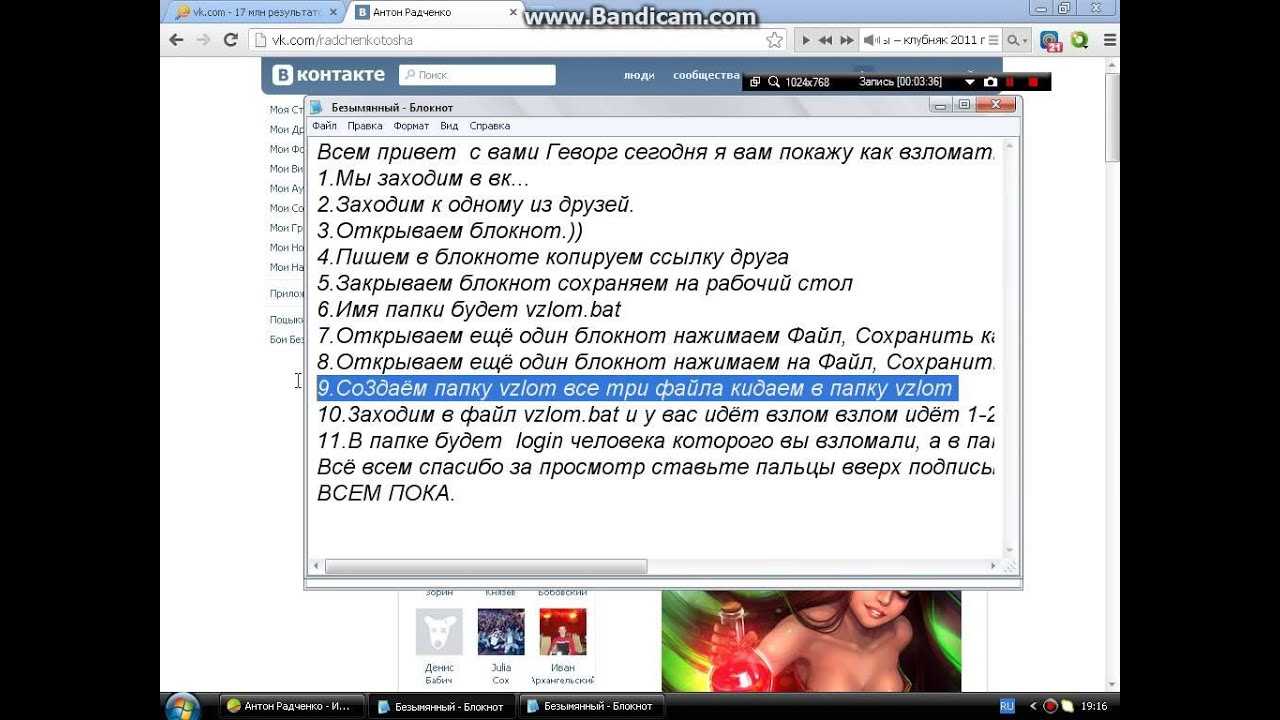Click Notepad vertical scrollbar up arrow
The height and width of the screenshot is (720, 1280).
1010,147
